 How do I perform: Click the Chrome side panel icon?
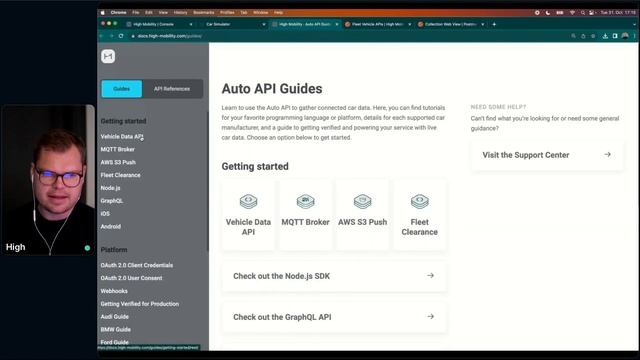(x=615, y=36)
